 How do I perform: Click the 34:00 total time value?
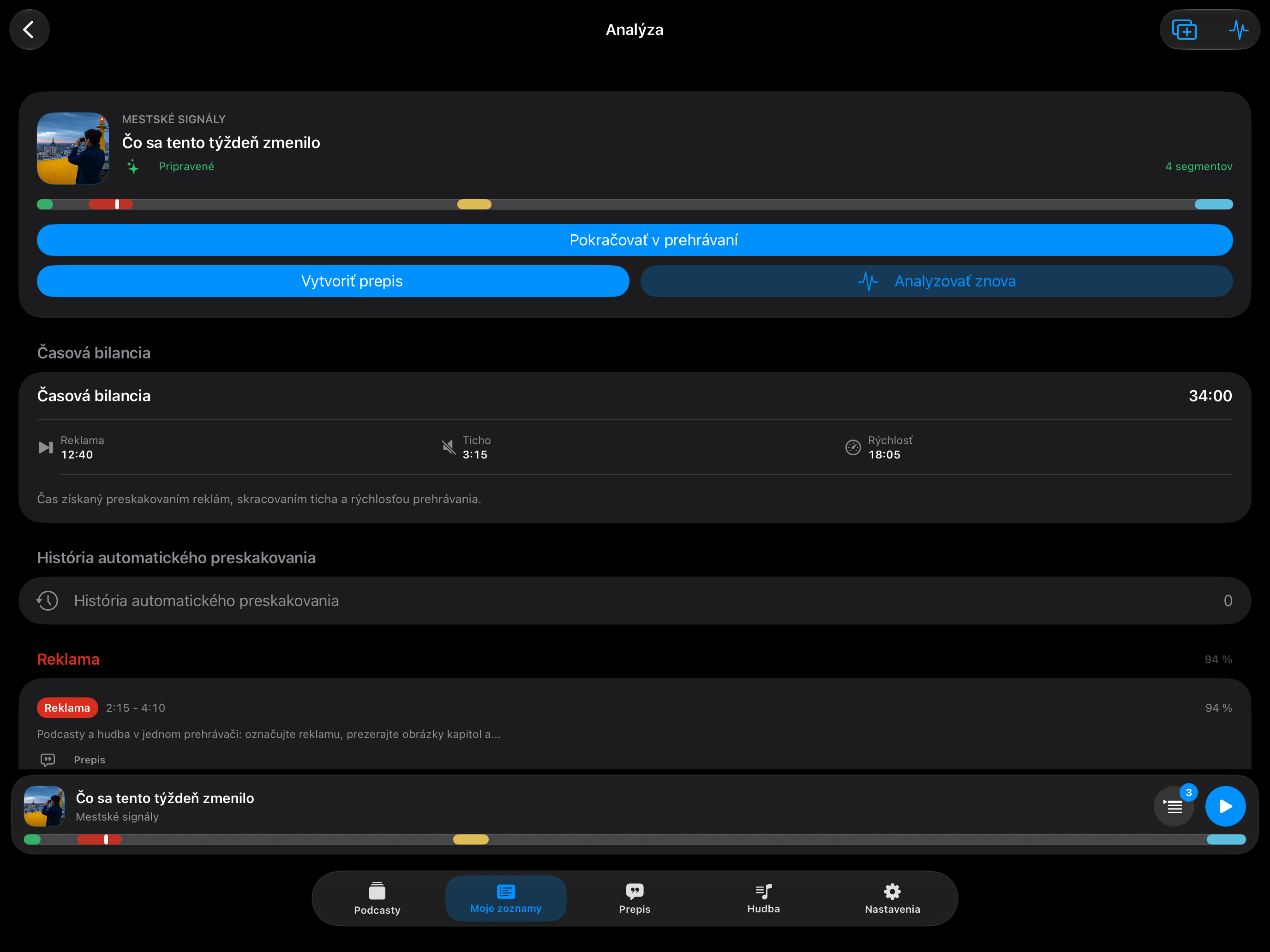pyautogui.click(x=1210, y=396)
